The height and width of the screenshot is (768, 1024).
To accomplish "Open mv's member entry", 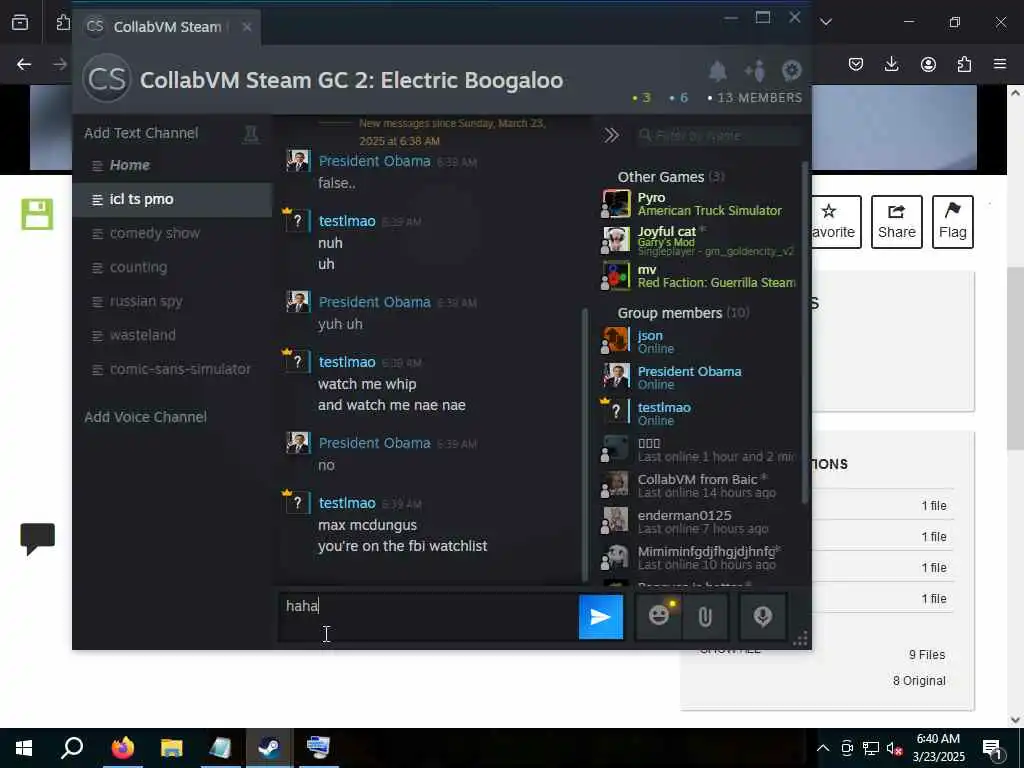I will 699,276.
